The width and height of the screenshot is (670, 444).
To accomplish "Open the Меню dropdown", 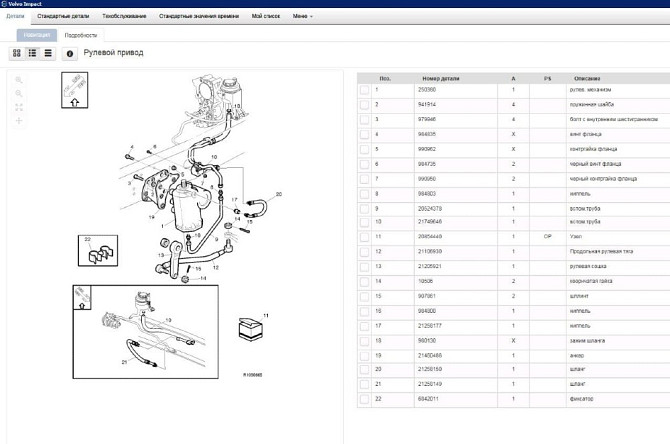I will point(301,17).
